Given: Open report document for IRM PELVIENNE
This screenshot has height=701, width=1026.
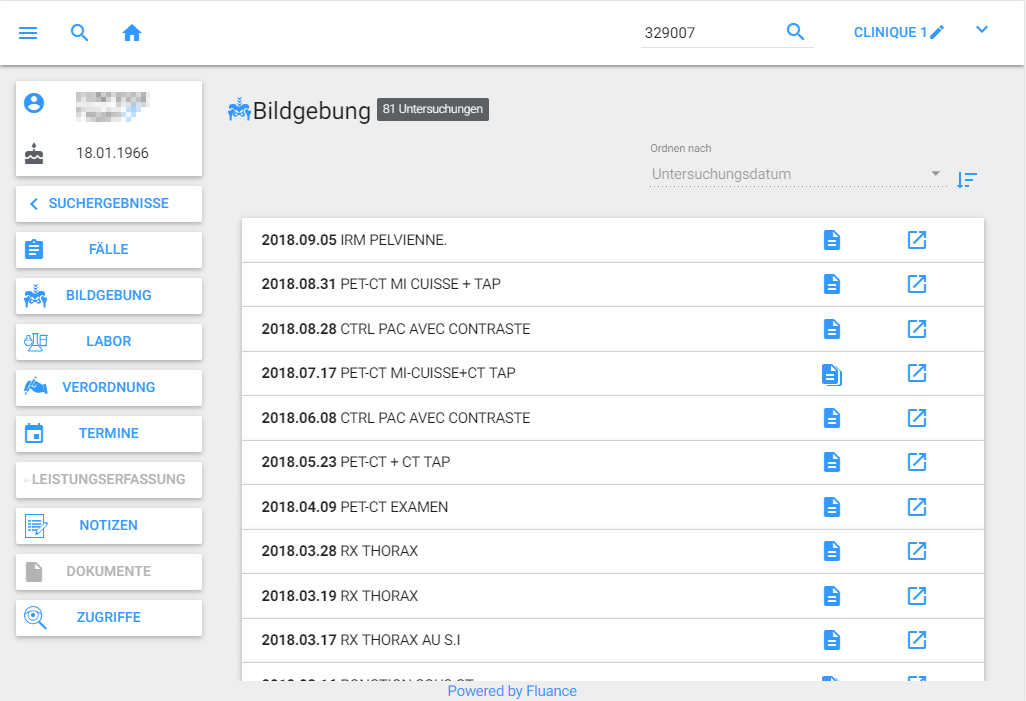Looking at the screenshot, I should pyautogui.click(x=831, y=240).
